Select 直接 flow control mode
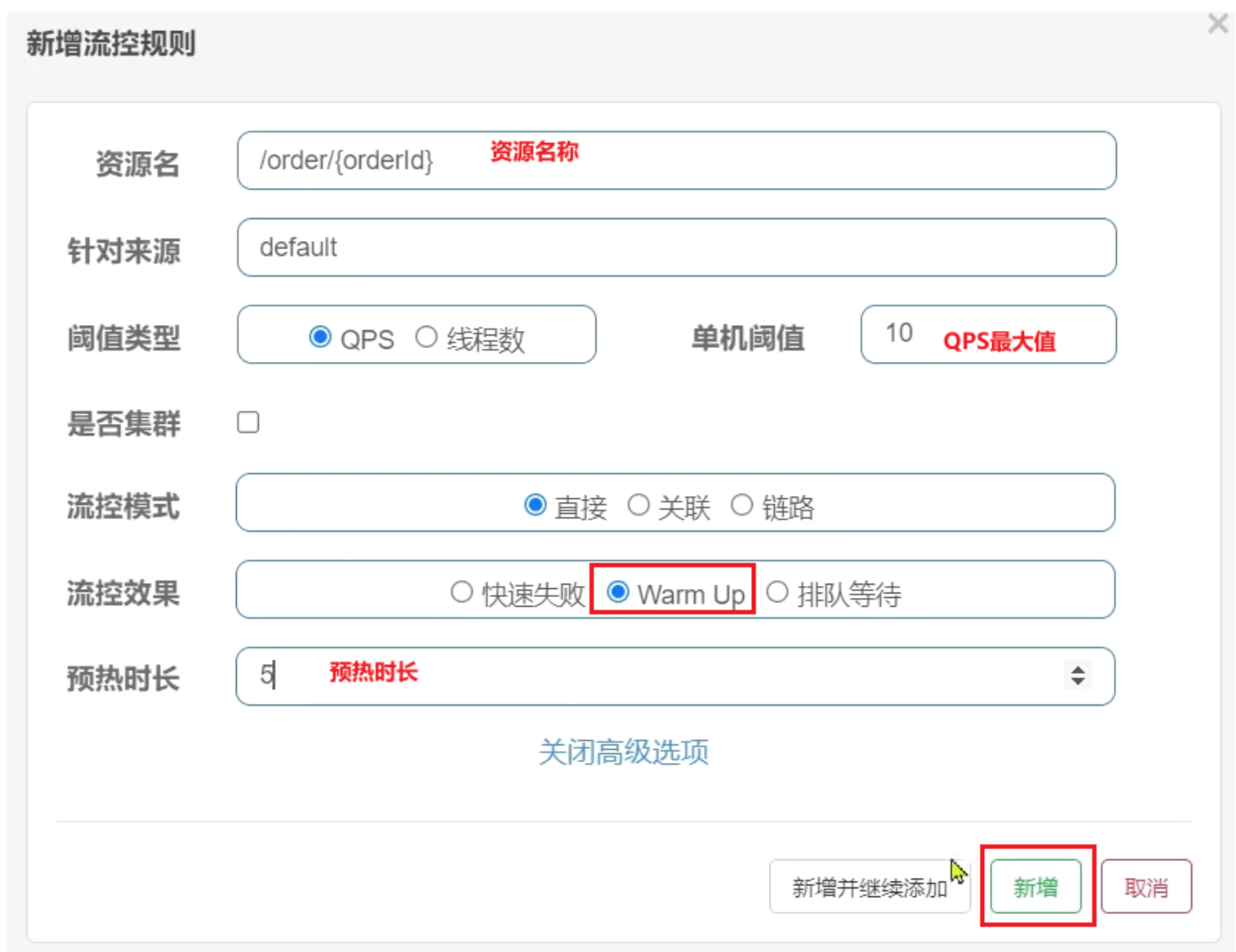The height and width of the screenshot is (952, 1236). pos(535,505)
